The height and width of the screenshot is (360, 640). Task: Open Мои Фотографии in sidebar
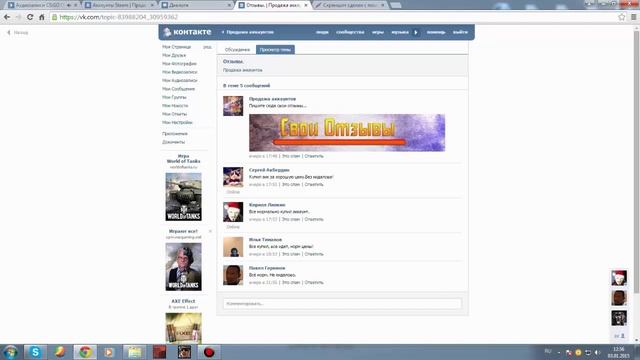[179, 64]
